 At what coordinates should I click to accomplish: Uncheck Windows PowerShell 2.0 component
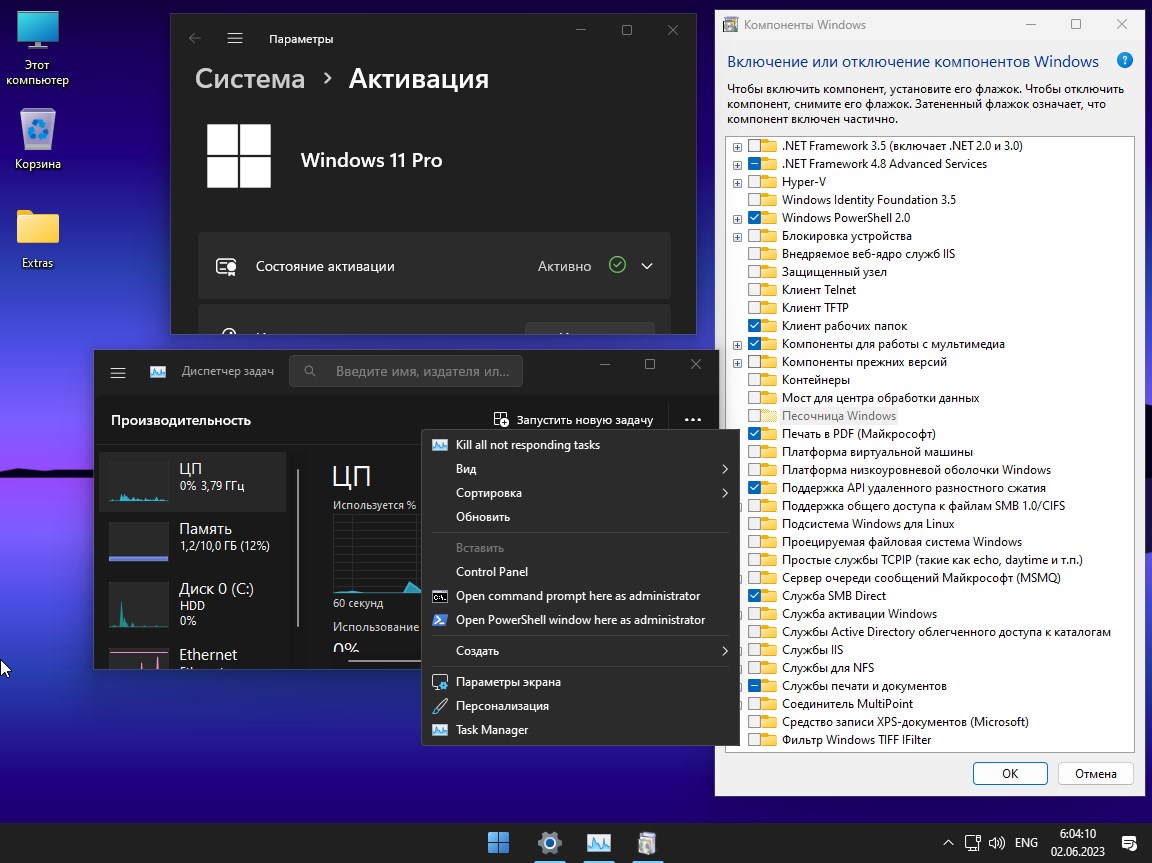click(755, 218)
